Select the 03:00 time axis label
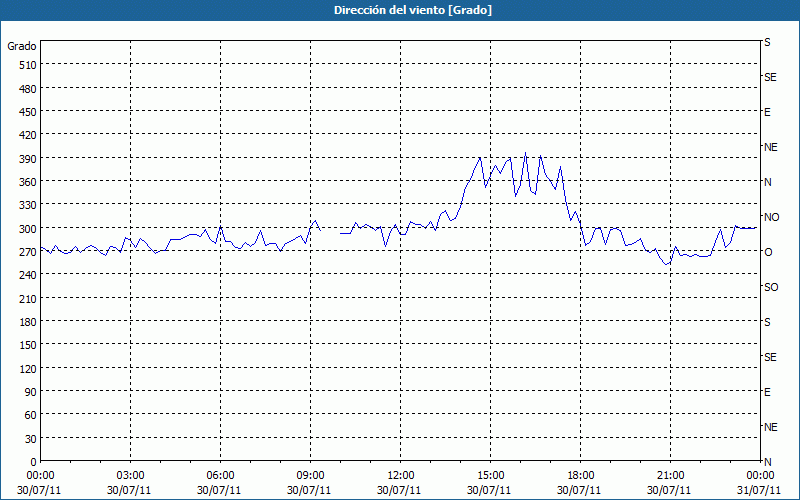 130,476
